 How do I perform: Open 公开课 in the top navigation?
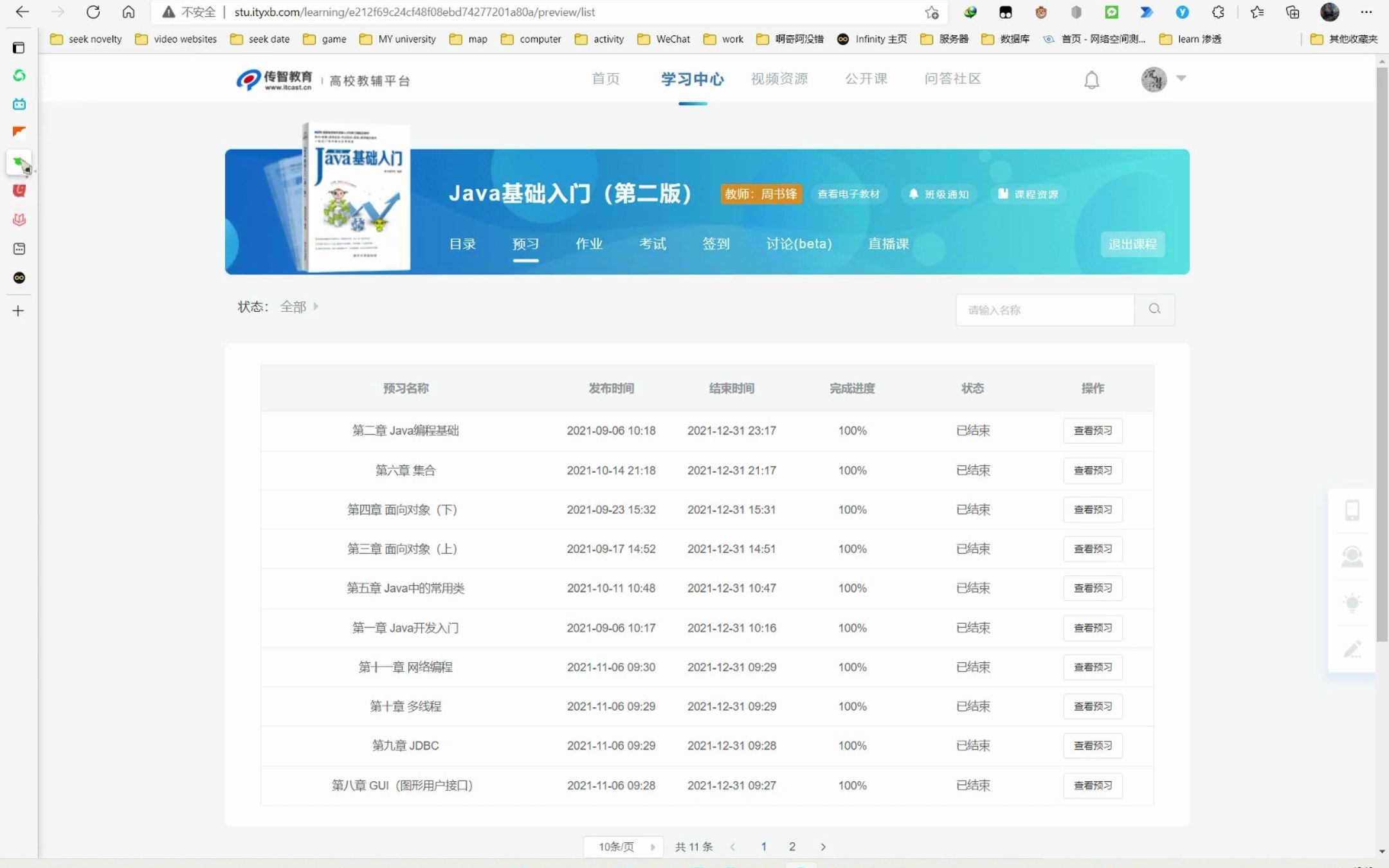click(866, 79)
